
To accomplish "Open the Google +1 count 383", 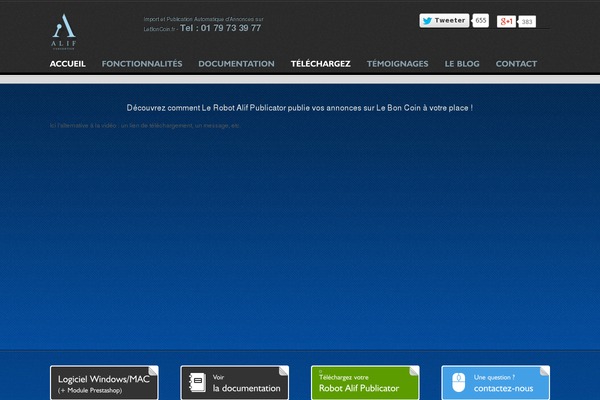I will (527, 22).
